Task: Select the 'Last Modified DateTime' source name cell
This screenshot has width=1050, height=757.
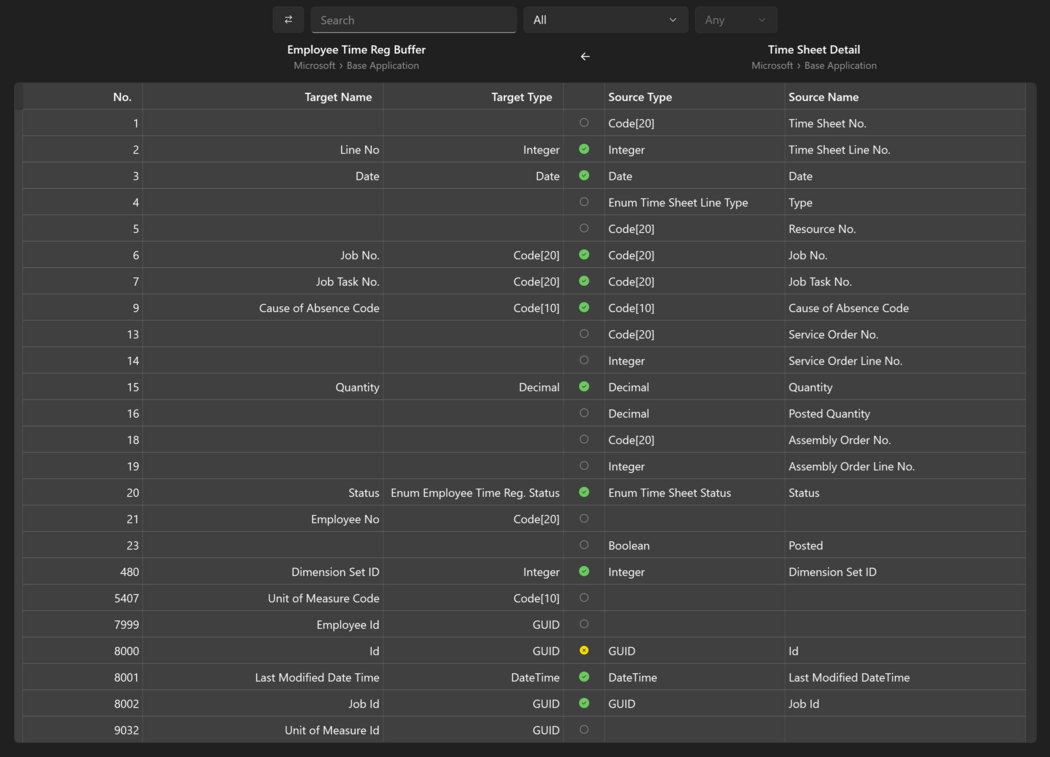Action: [905, 677]
